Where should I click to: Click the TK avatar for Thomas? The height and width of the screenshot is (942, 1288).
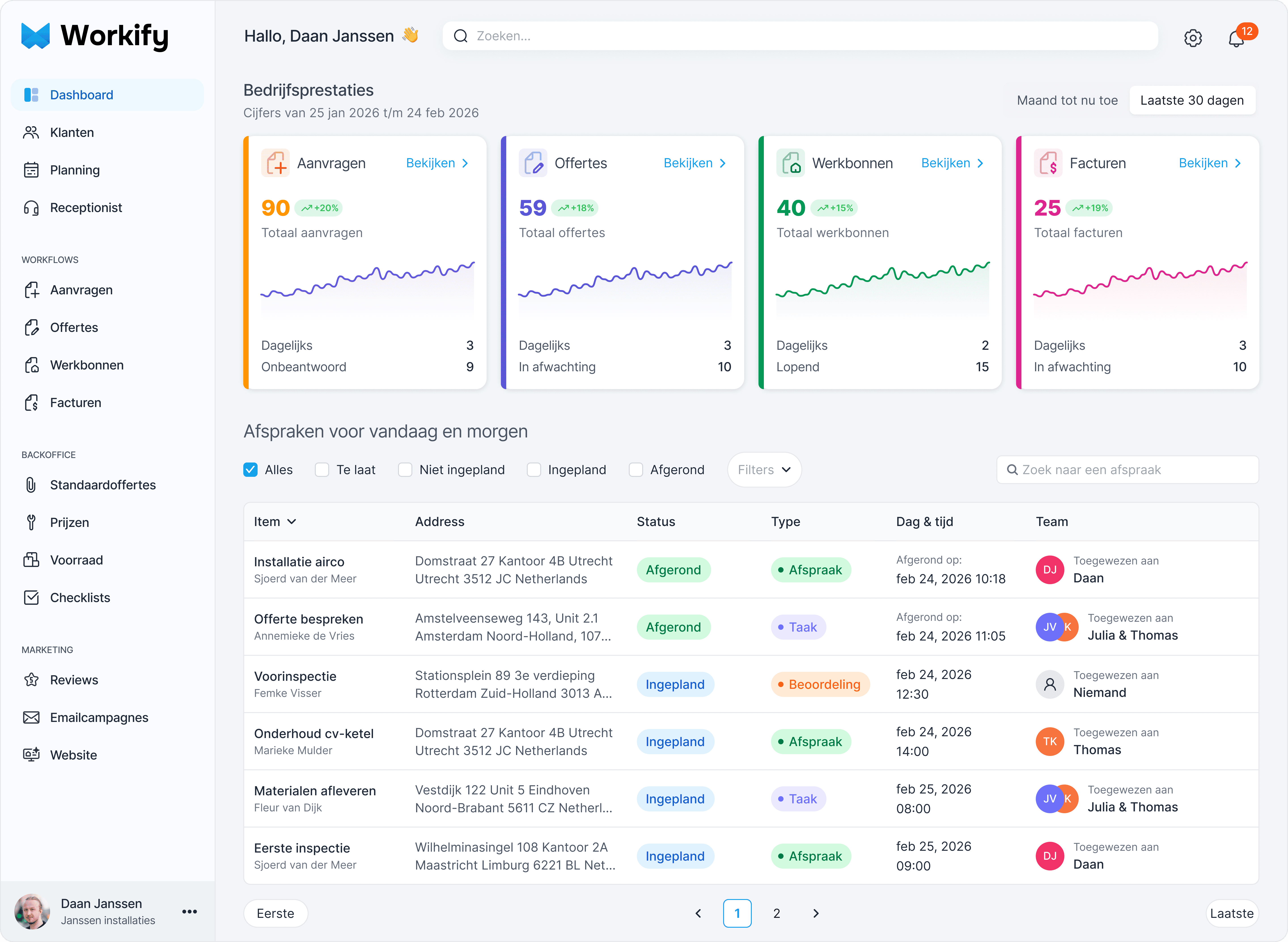(1050, 741)
